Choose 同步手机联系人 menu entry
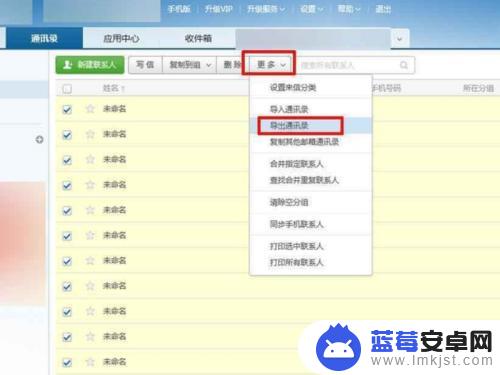500x375 pixels. pyautogui.click(x=311, y=224)
